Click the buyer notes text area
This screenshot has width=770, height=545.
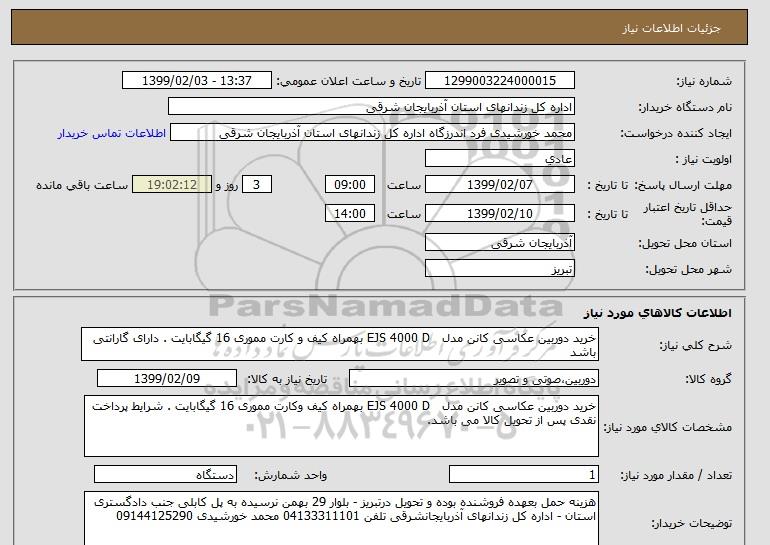click(341, 518)
